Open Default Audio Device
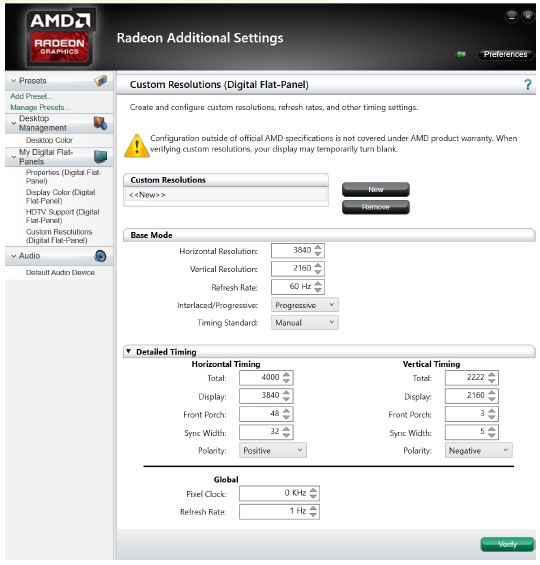 click(x=60, y=272)
